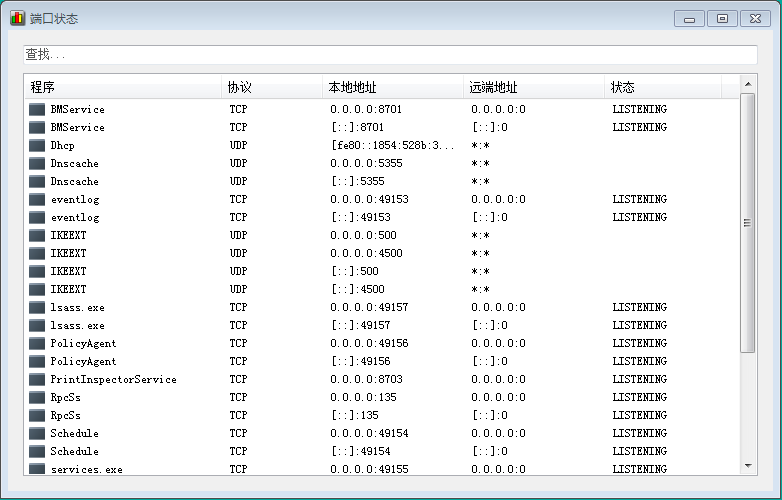Select icon of first BMService entry
Viewport: 782px width, 500px height.
point(37,110)
